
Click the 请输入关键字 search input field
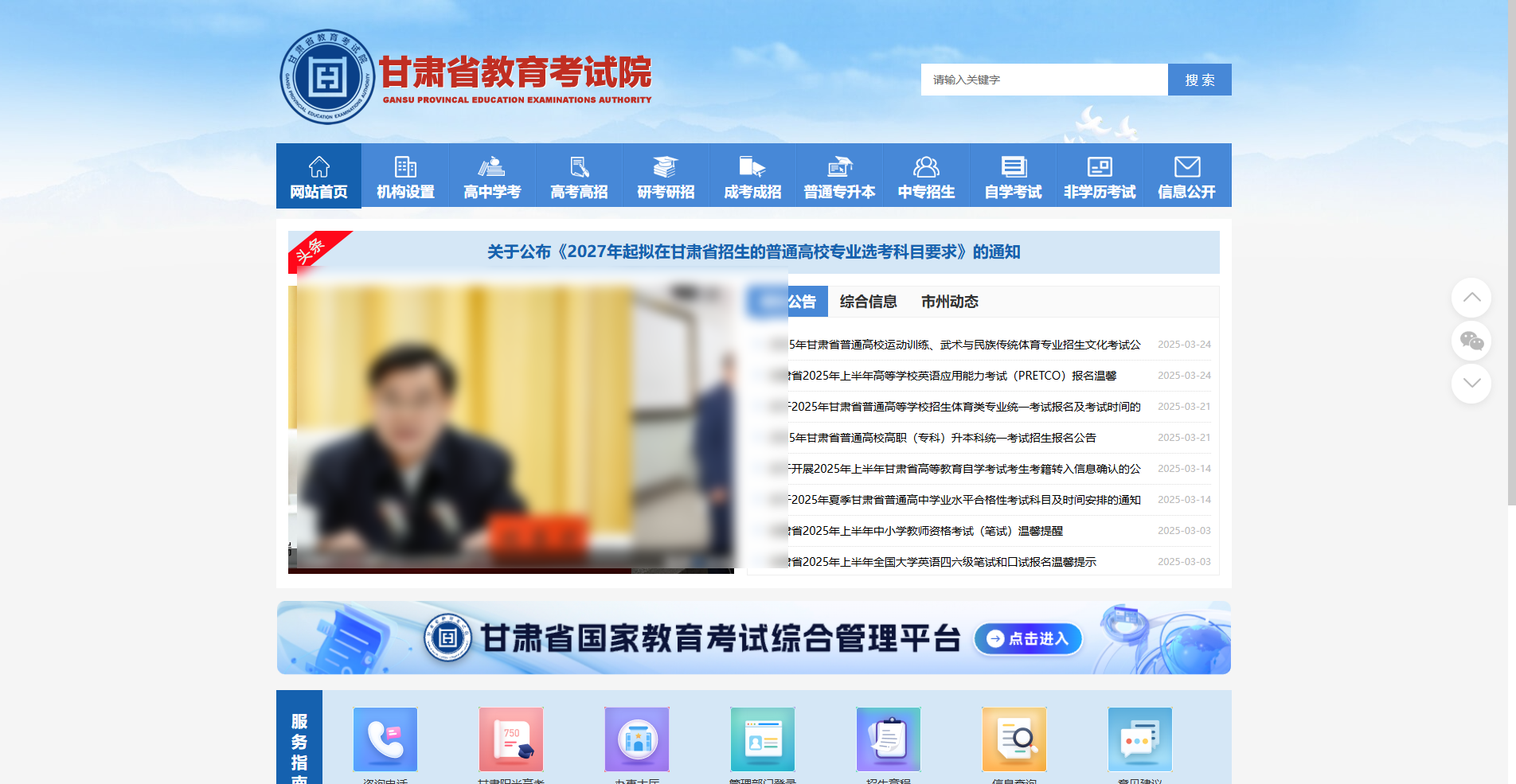coord(1043,79)
